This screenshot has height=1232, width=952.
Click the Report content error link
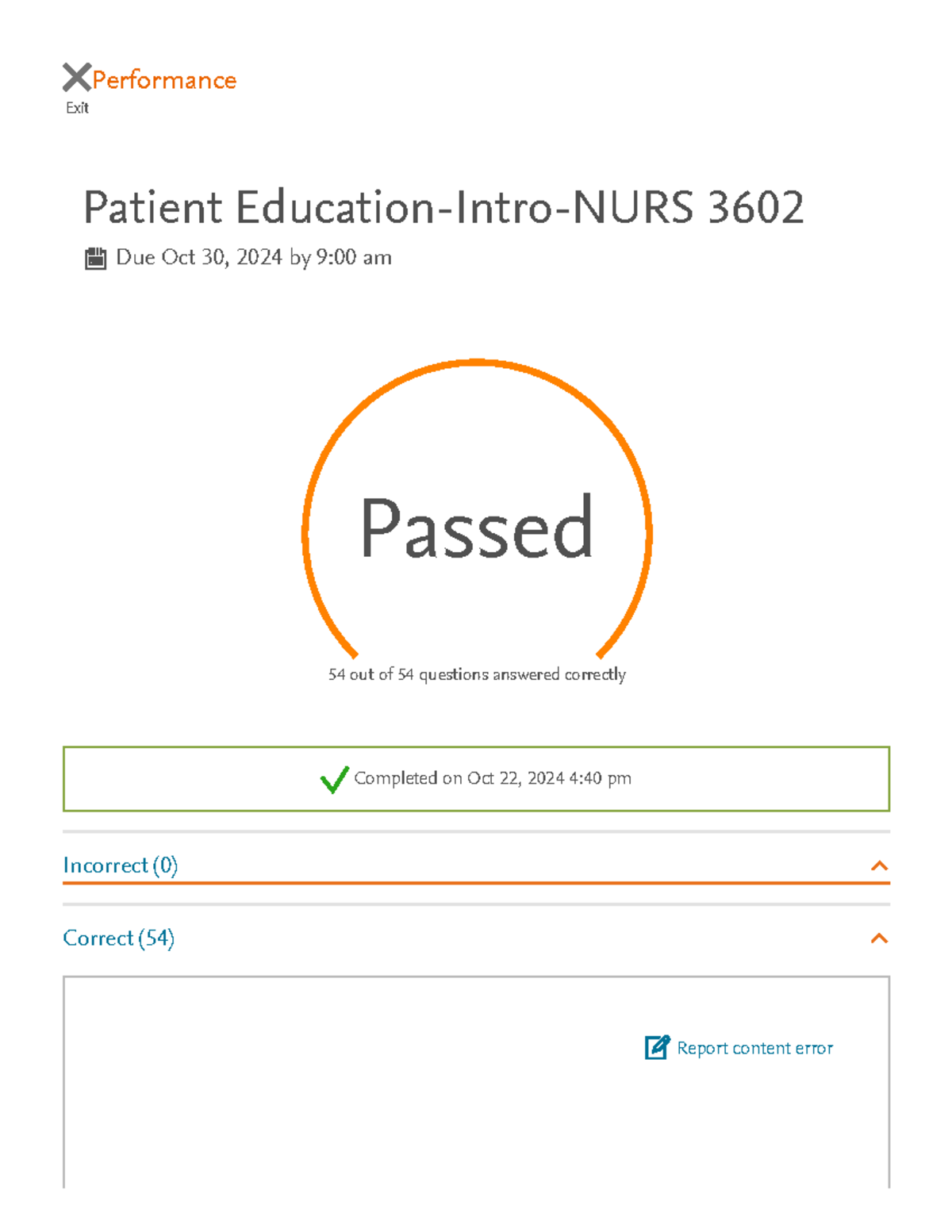tap(754, 1048)
